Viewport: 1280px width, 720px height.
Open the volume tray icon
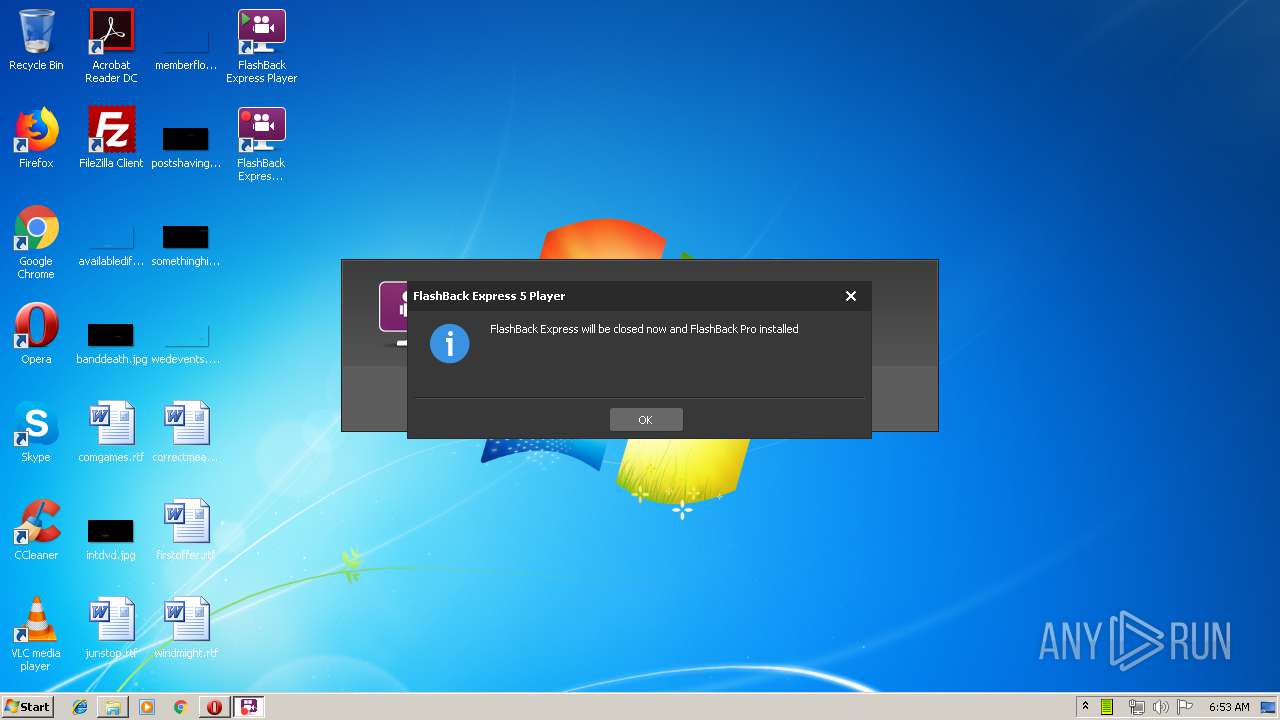pyautogui.click(x=1160, y=707)
